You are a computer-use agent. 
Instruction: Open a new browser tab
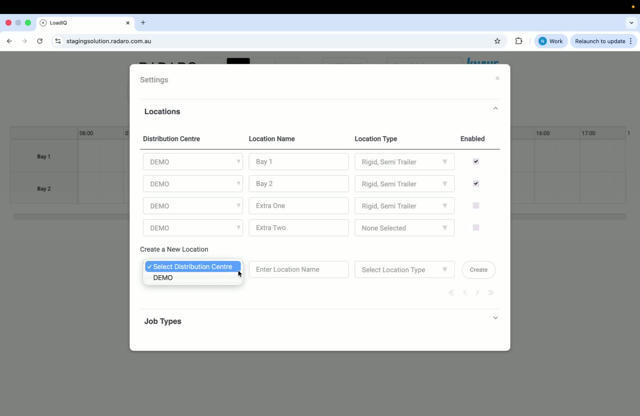click(143, 23)
